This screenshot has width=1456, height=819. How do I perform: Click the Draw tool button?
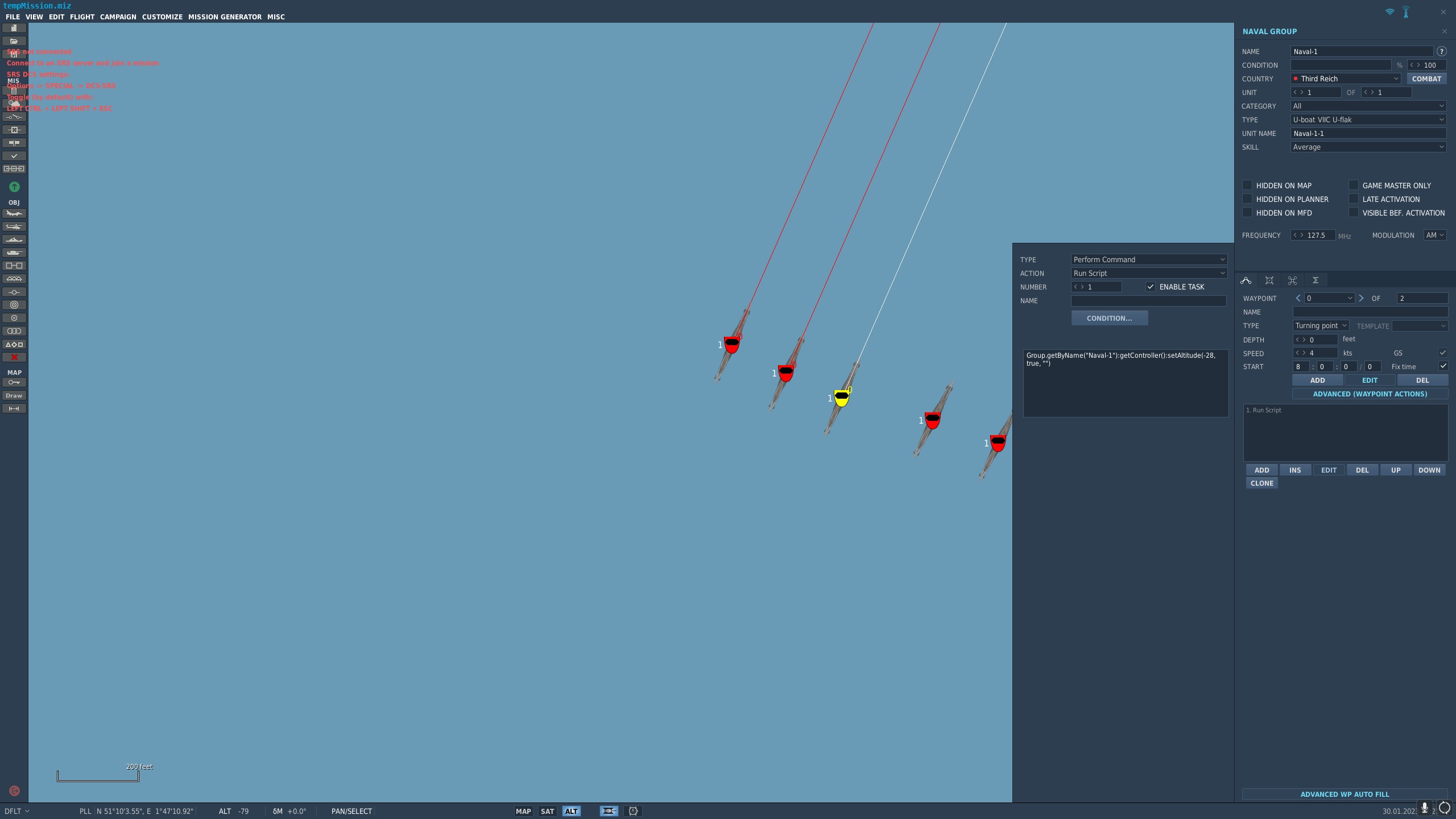pos(14,396)
